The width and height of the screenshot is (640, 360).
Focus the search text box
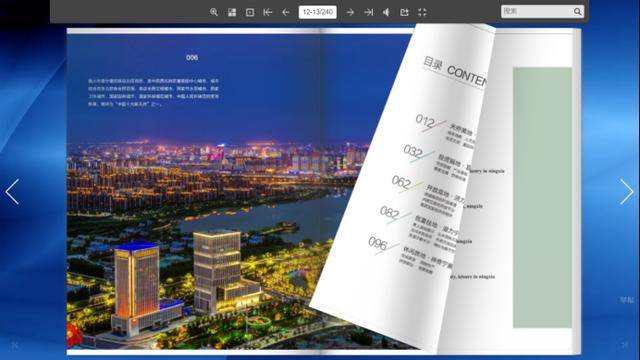pyautogui.click(x=537, y=11)
